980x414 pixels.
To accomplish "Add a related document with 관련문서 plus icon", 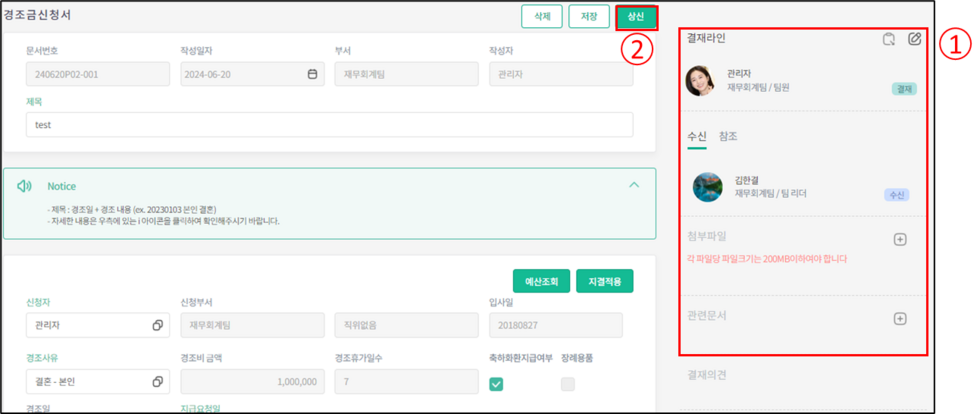I will pyautogui.click(x=899, y=319).
